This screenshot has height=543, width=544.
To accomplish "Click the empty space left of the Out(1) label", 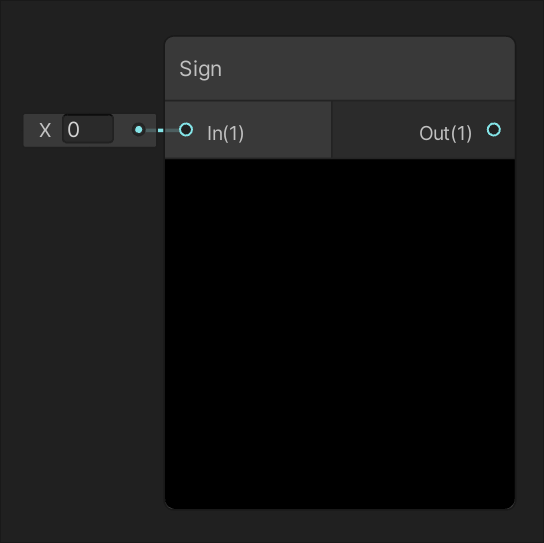I will point(375,130).
